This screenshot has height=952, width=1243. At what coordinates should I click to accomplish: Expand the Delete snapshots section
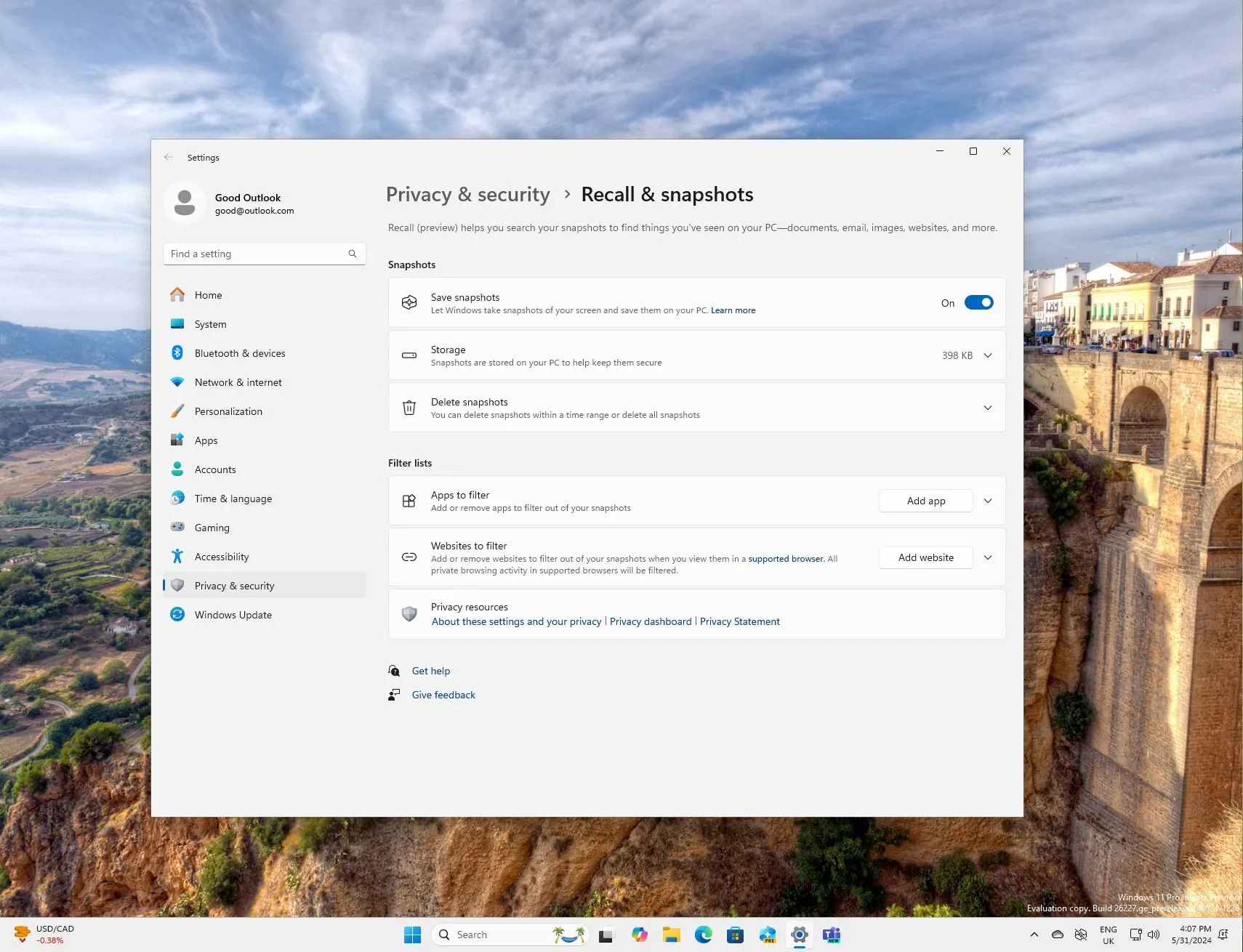coord(987,408)
